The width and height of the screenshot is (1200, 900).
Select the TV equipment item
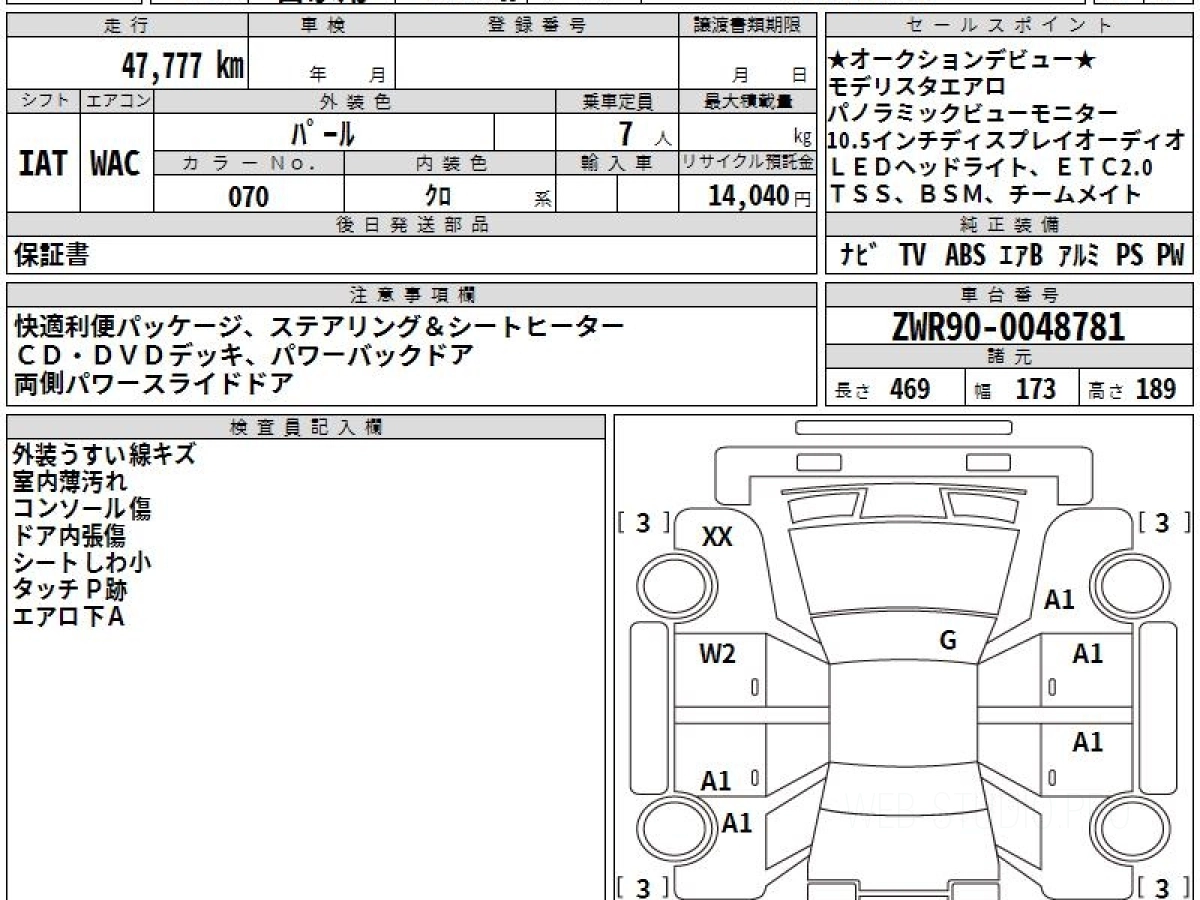click(x=912, y=256)
